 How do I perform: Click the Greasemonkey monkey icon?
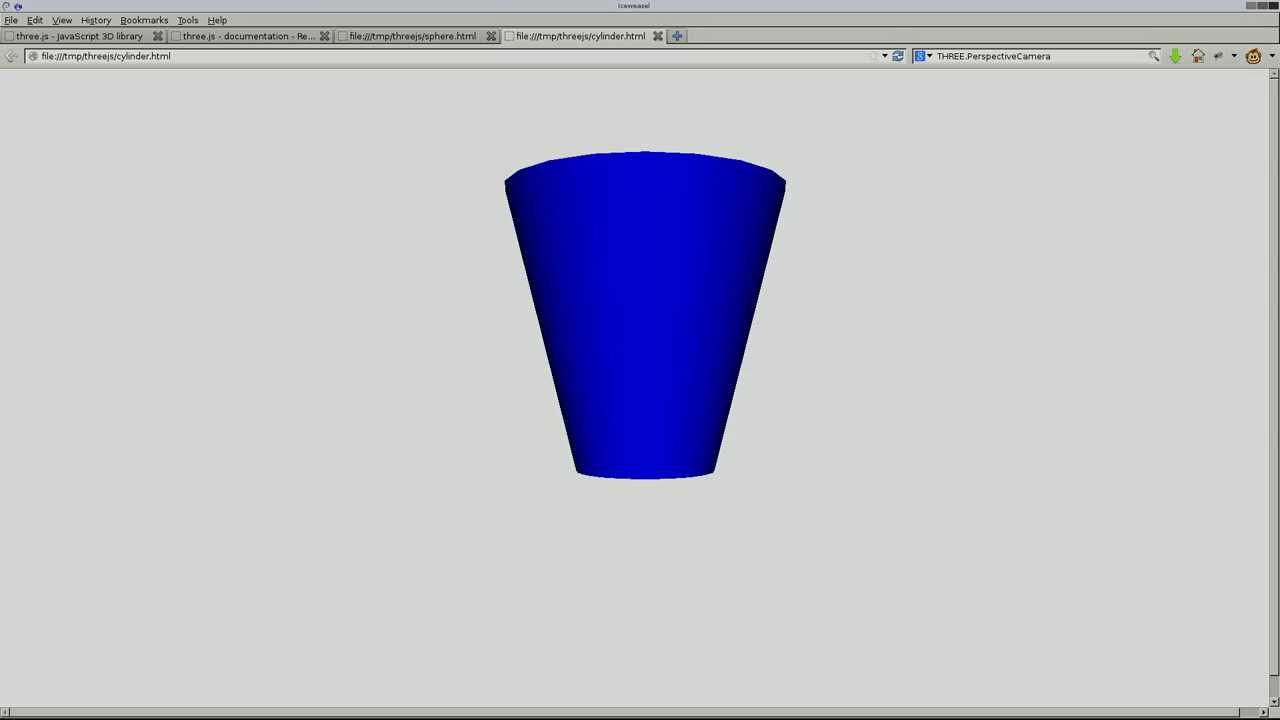(1253, 56)
